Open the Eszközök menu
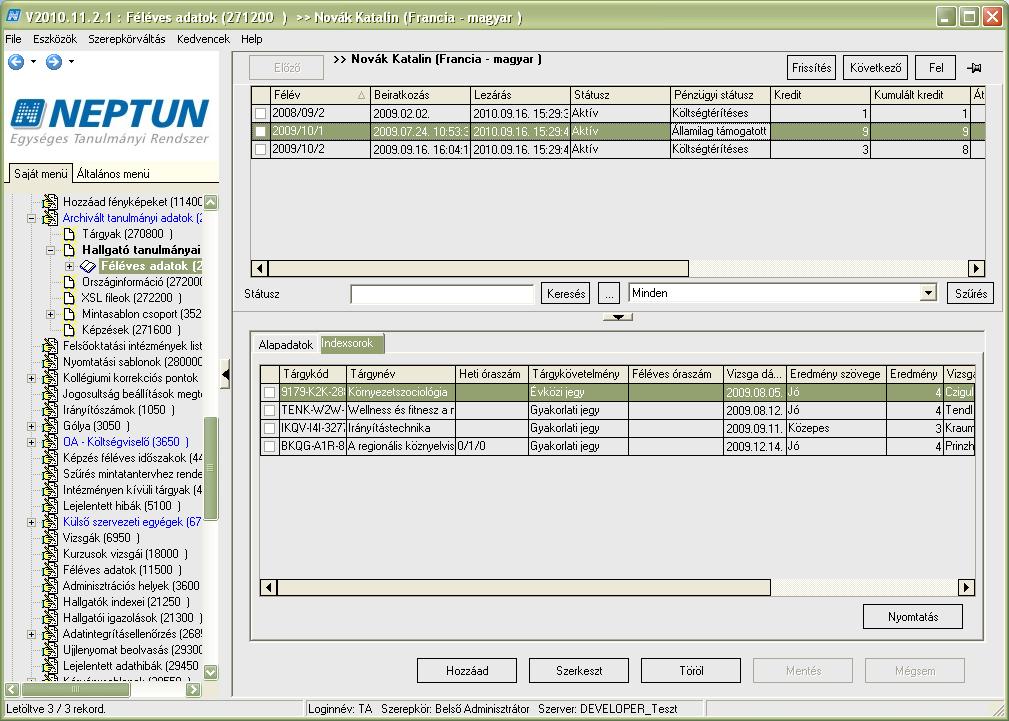 point(55,39)
